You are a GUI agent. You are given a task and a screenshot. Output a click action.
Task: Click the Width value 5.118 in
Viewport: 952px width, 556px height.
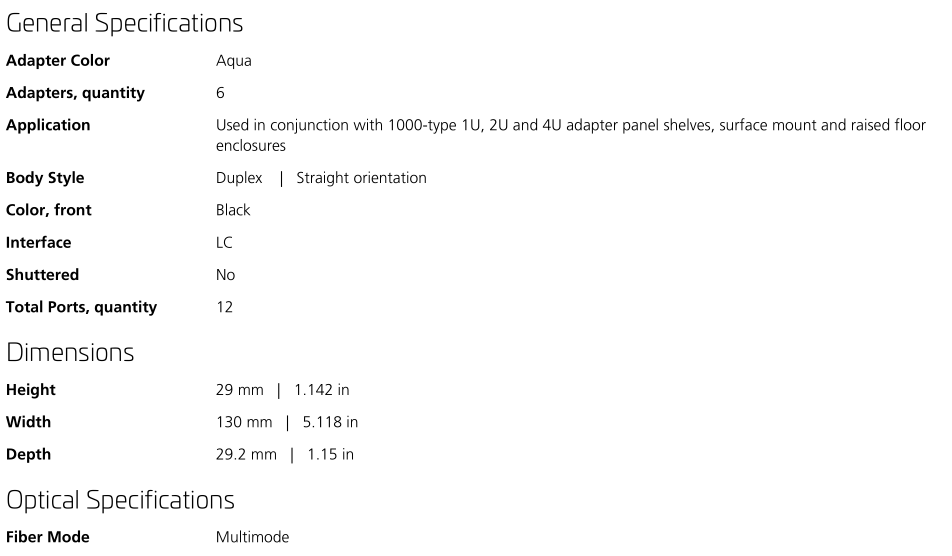pyautogui.click(x=330, y=422)
